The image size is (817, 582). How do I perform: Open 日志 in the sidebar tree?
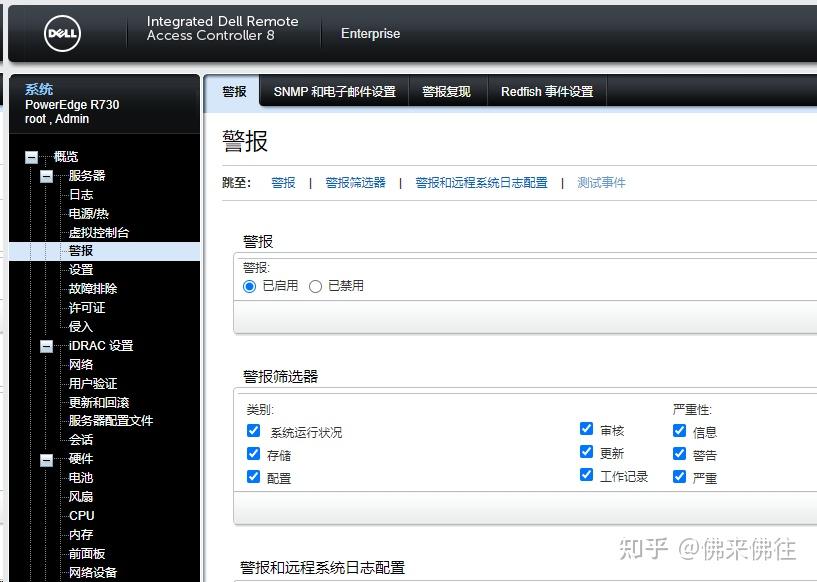81,195
